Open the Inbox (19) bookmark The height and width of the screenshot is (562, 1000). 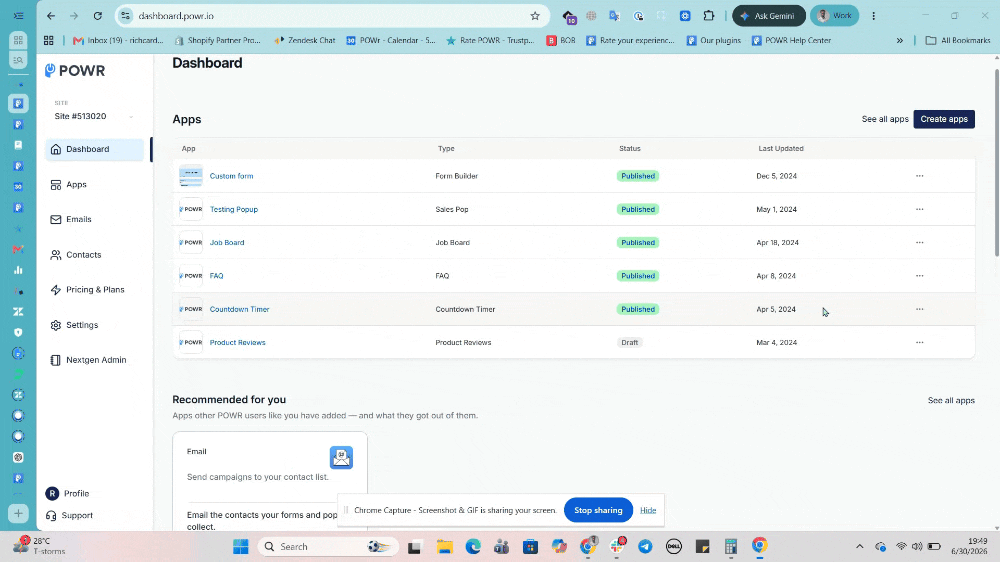[119, 40]
